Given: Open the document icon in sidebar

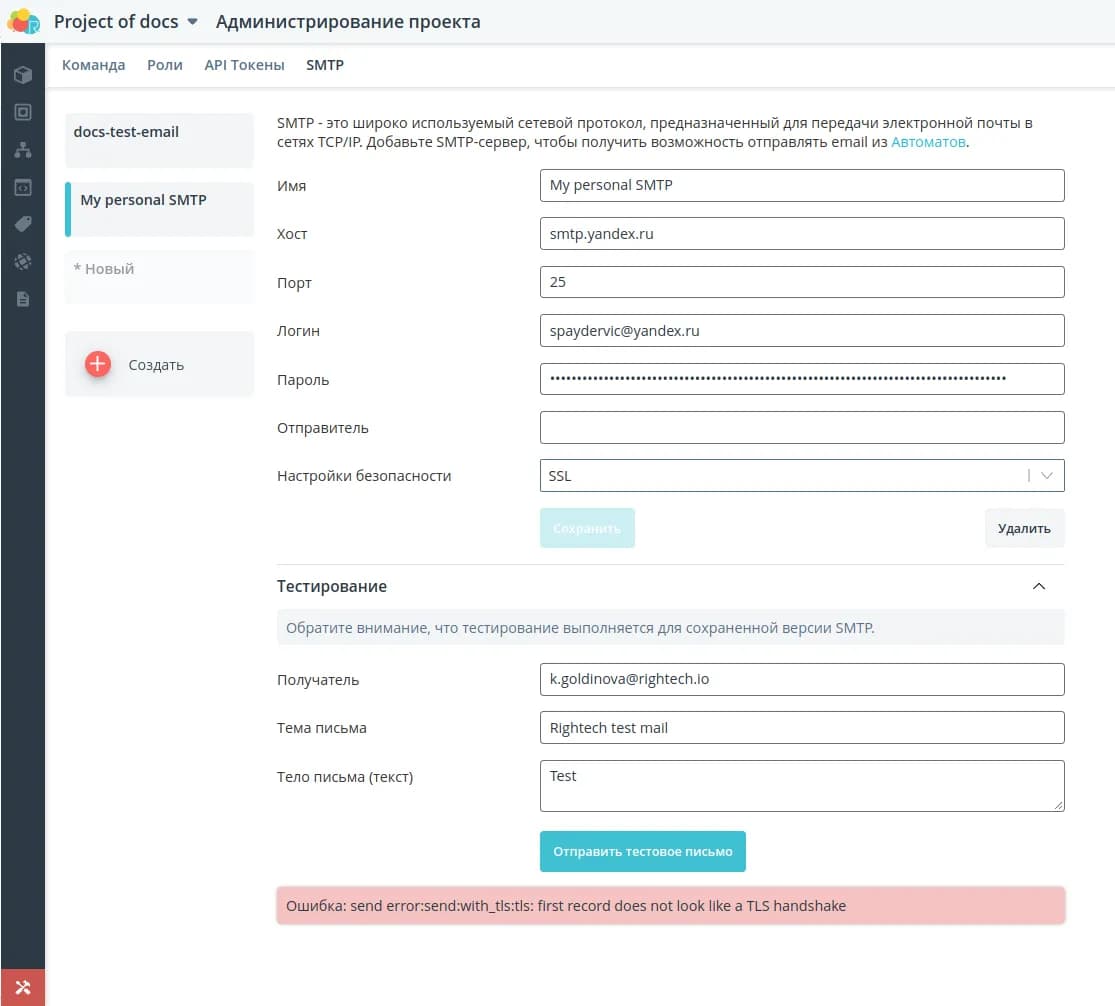Looking at the screenshot, I should [x=22, y=298].
